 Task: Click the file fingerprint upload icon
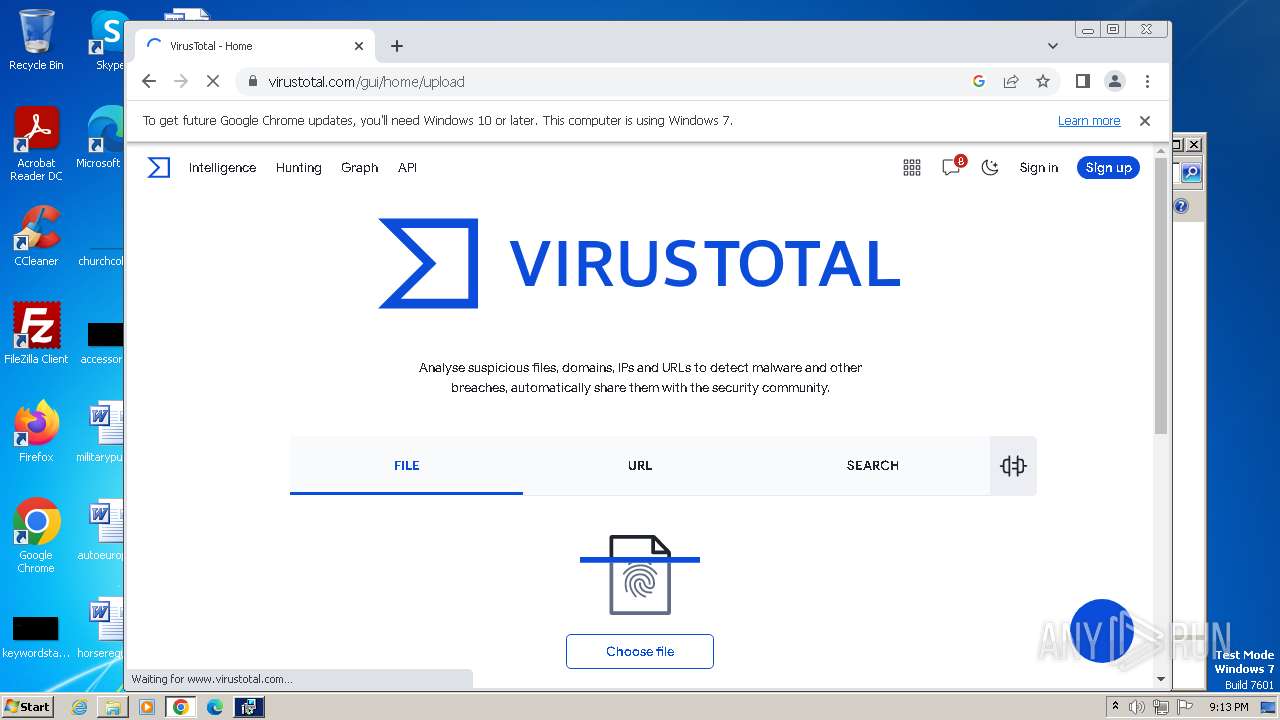pyautogui.click(x=640, y=574)
